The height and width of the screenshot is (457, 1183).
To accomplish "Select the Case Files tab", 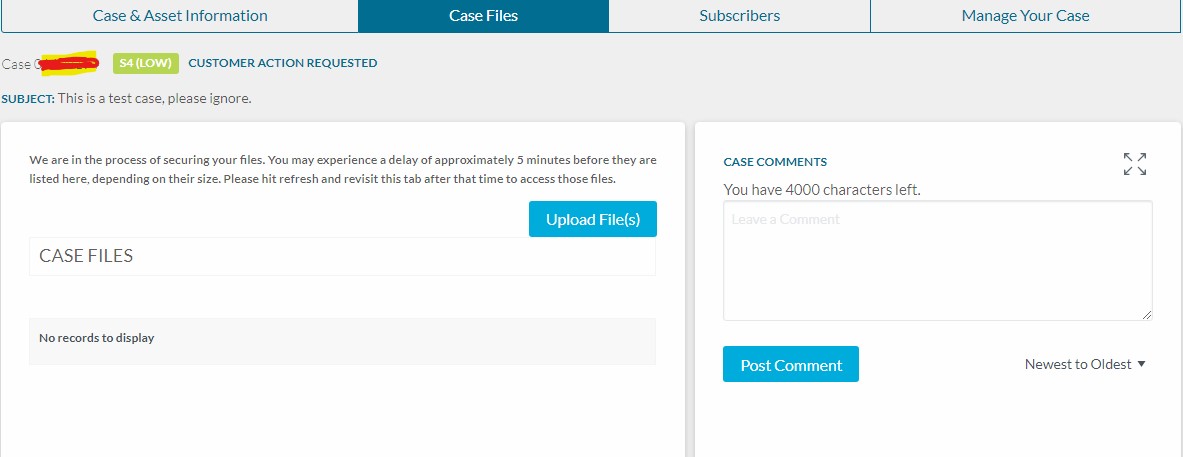I will pos(483,16).
